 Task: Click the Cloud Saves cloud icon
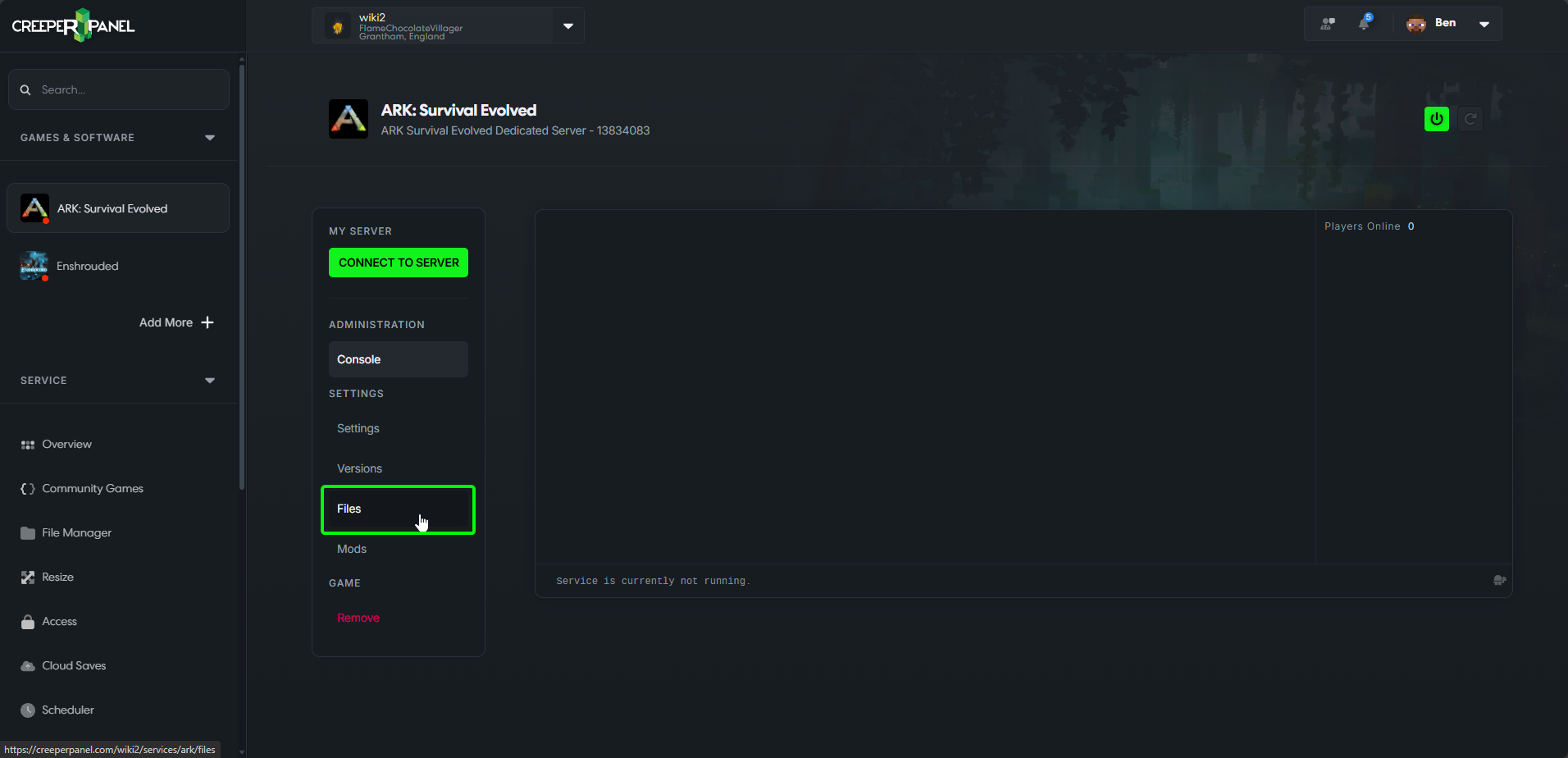coord(28,666)
